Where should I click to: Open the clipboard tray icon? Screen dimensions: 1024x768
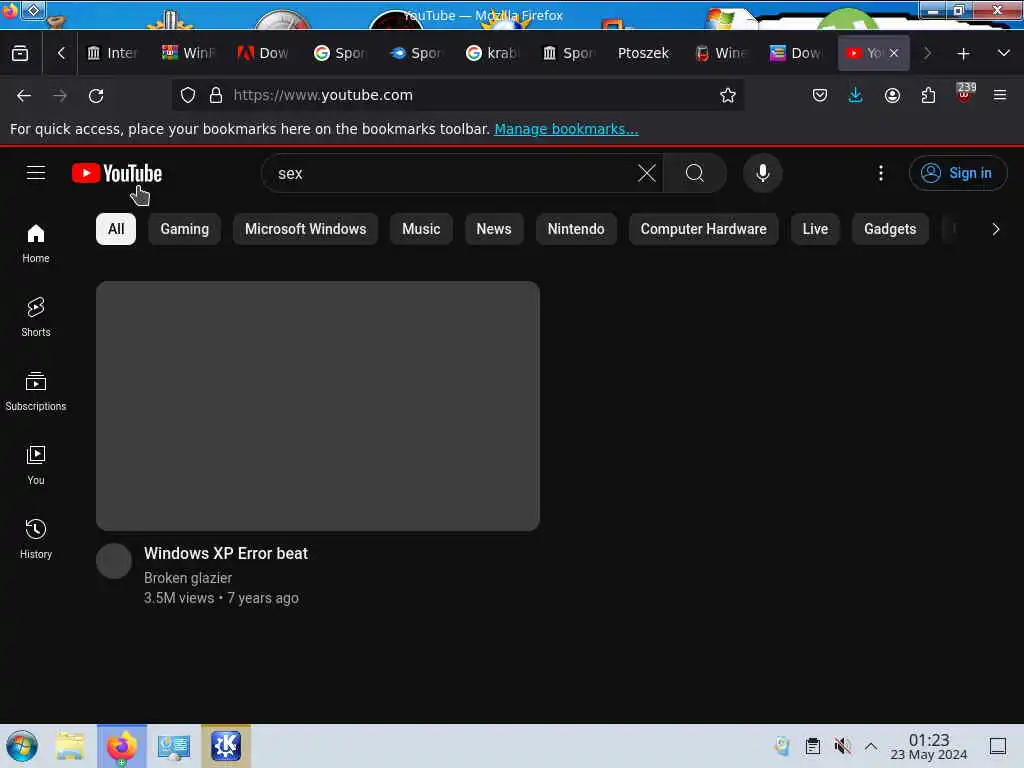point(812,746)
